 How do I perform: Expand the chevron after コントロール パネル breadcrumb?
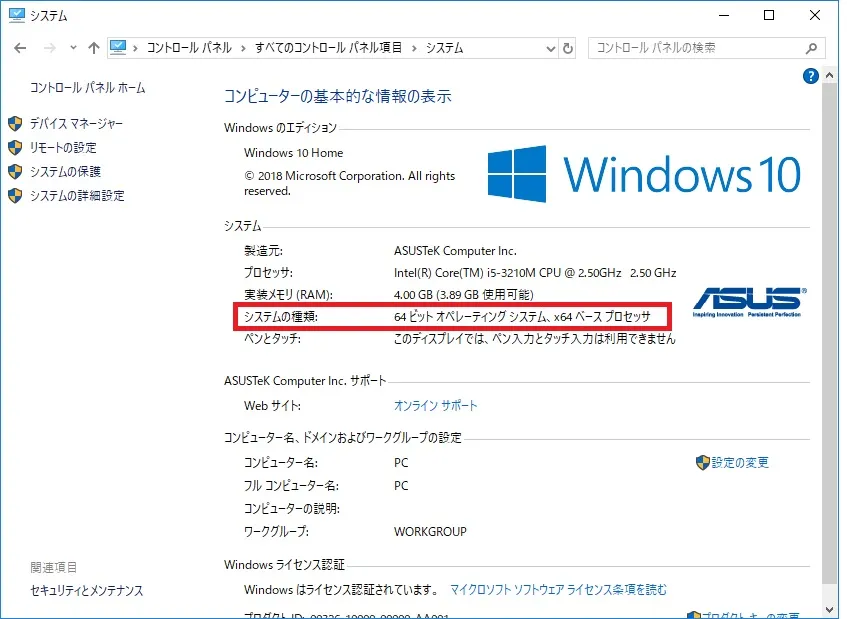[243, 49]
